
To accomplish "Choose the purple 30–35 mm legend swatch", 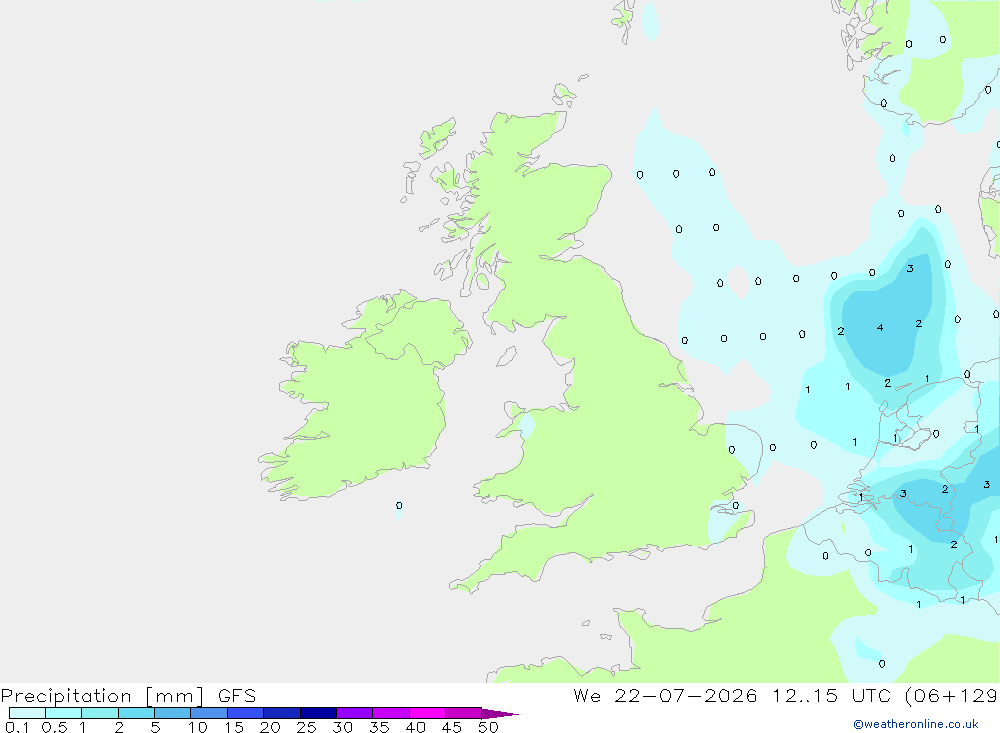I will coord(354,713).
